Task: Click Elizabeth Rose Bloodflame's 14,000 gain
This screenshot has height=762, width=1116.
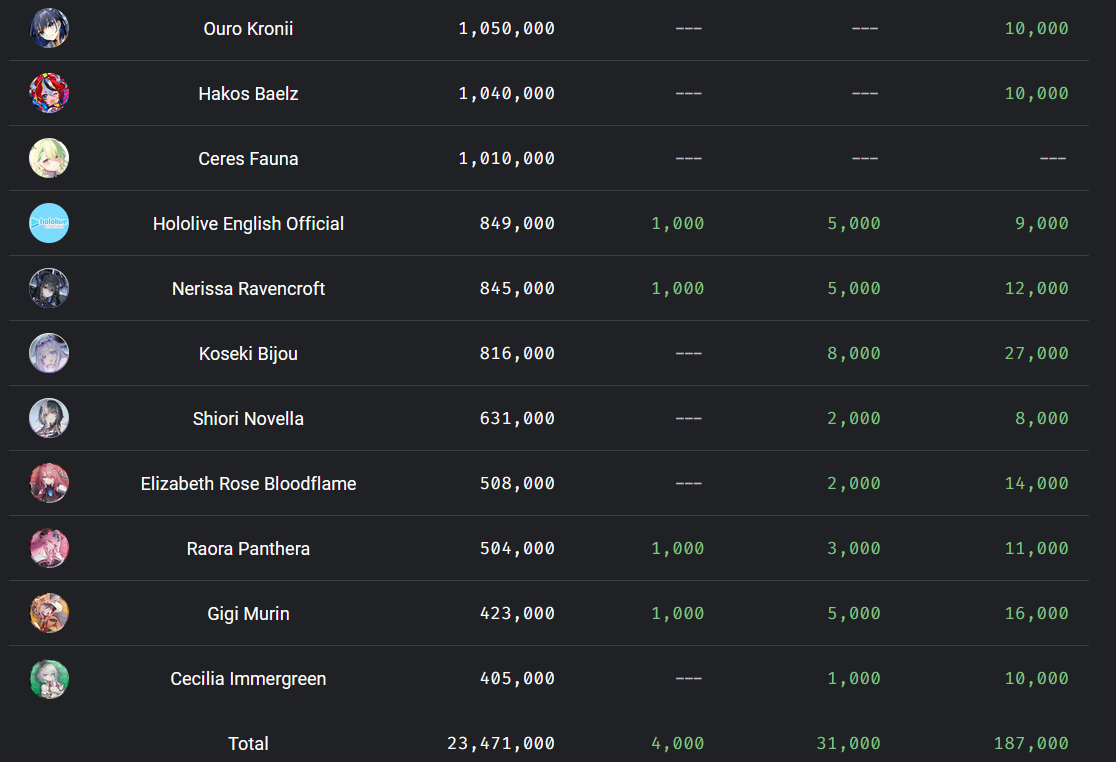Action: pos(1036,483)
